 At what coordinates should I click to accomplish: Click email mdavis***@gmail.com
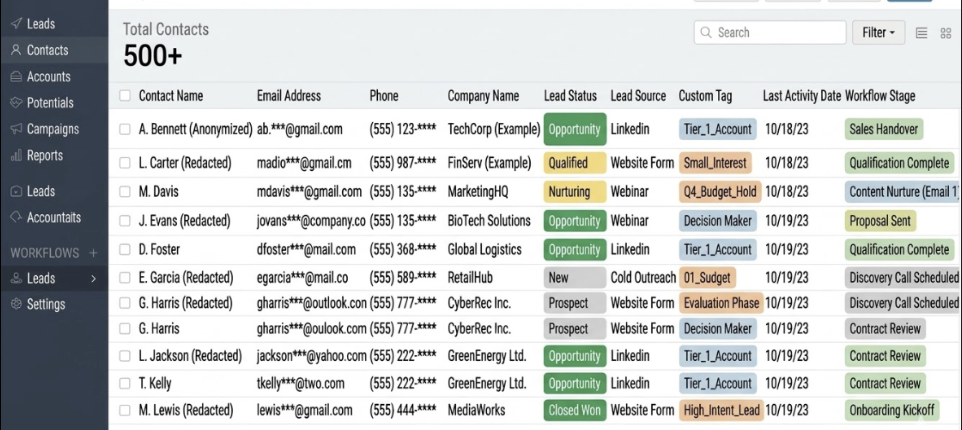click(x=309, y=192)
